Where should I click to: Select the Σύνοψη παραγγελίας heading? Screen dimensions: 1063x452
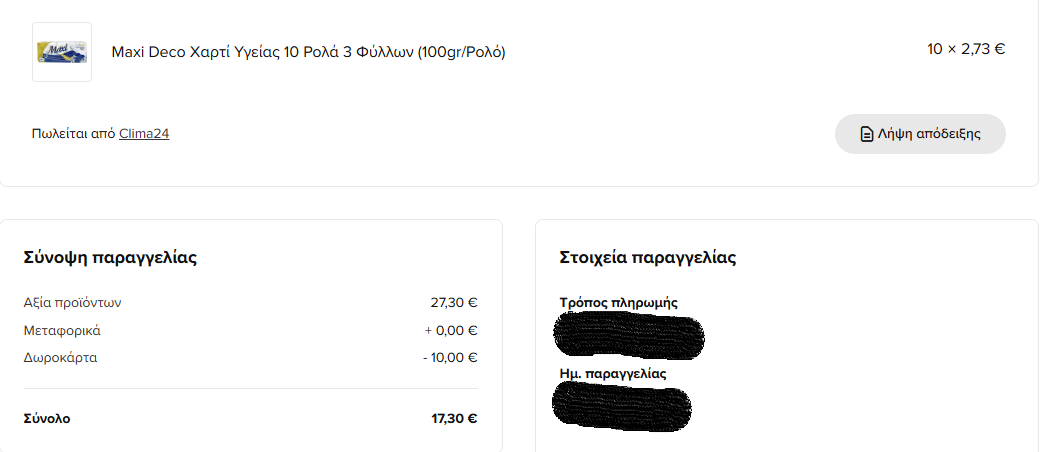click(110, 258)
